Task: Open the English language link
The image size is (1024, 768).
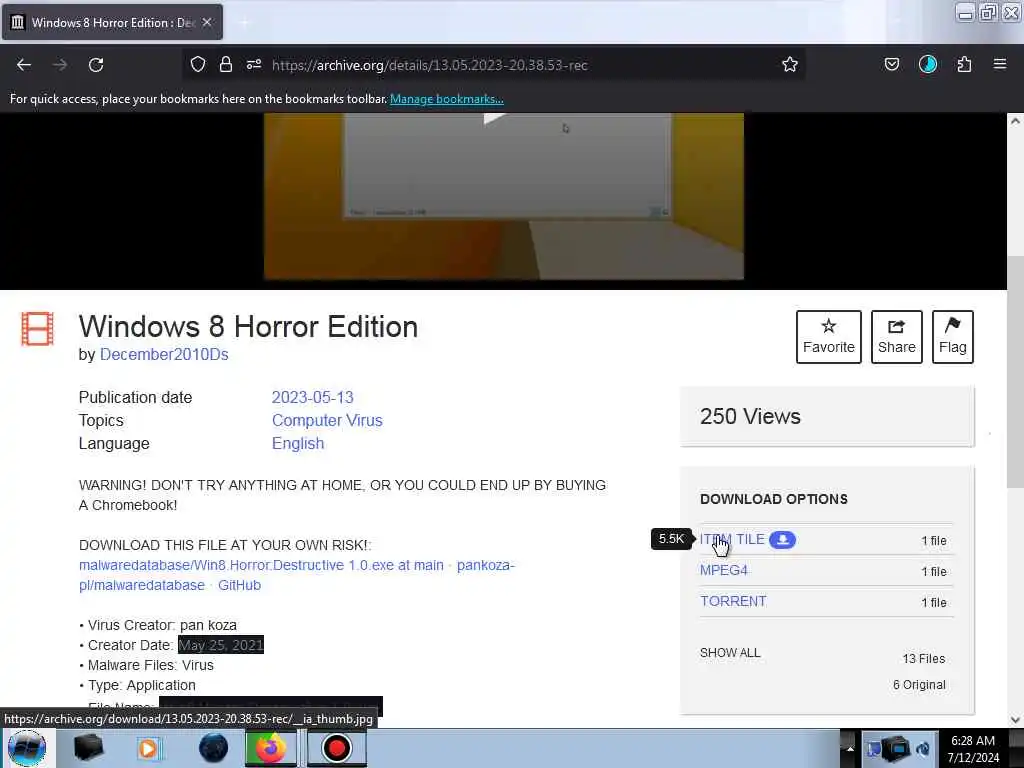Action: pos(298,443)
